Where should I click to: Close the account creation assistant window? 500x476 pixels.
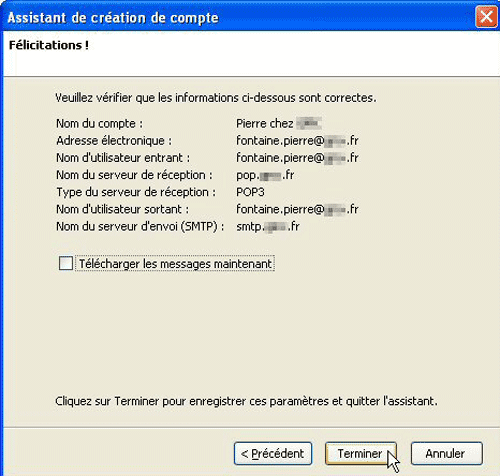point(486,16)
